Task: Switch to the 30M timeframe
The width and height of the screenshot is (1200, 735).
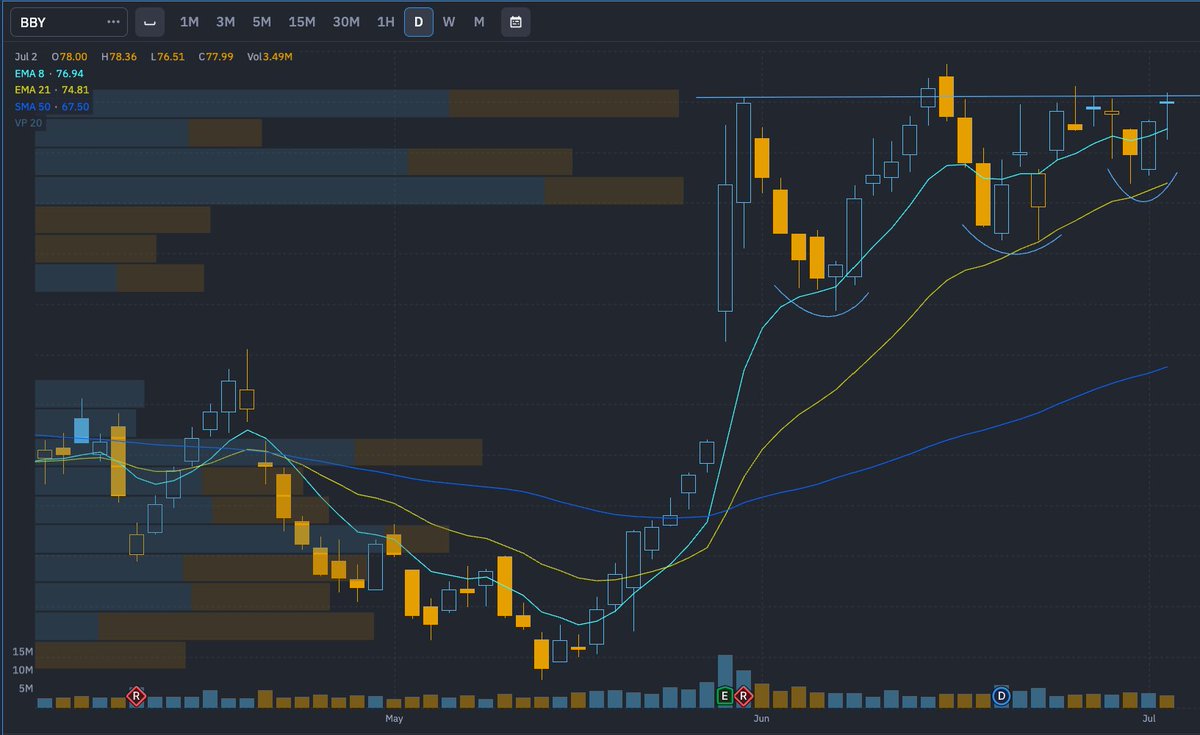Action: pos(346,22)
